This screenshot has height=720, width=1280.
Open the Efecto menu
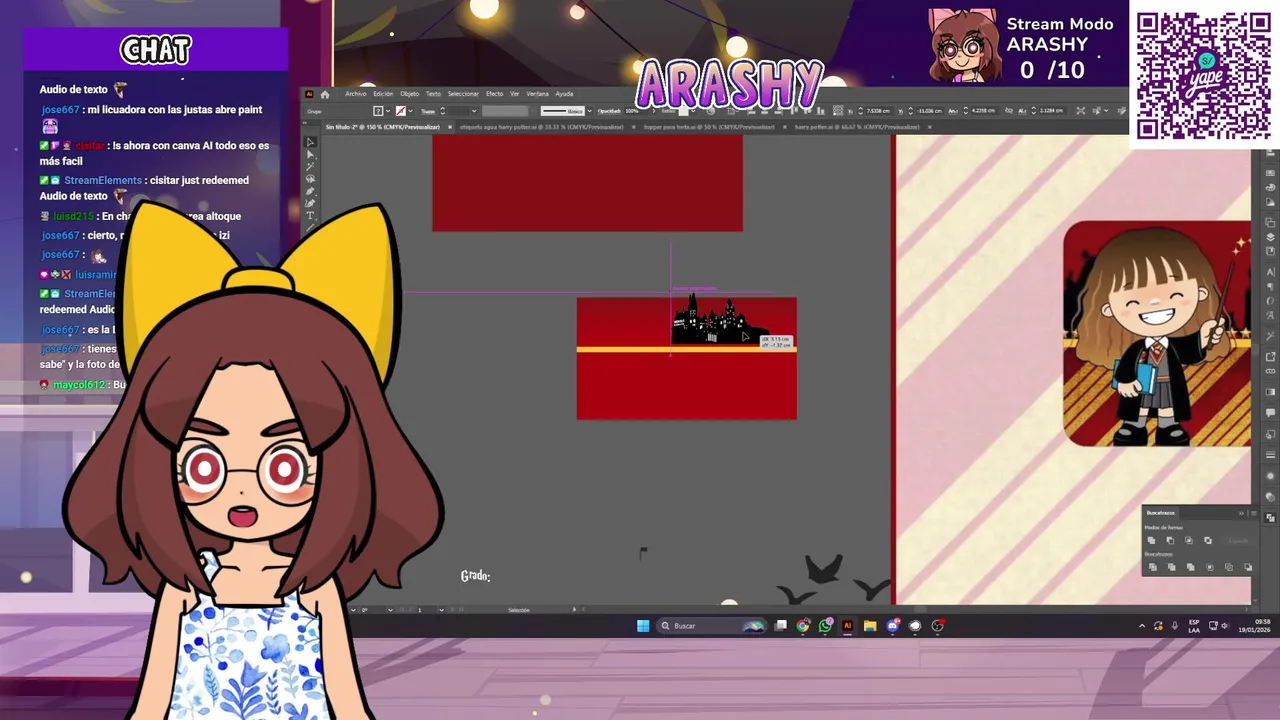(494, 94)
